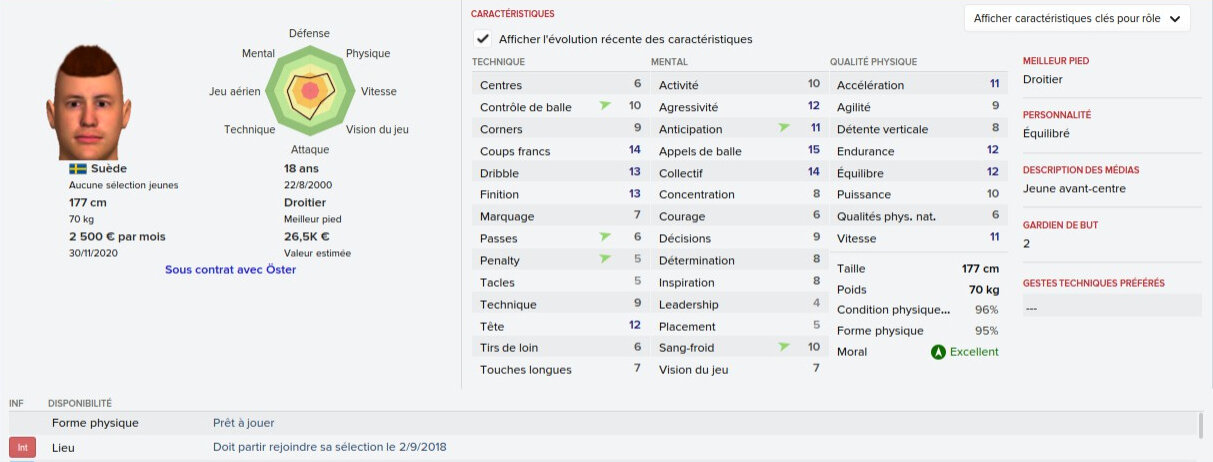Click the Inf column header

coord(16,404)
